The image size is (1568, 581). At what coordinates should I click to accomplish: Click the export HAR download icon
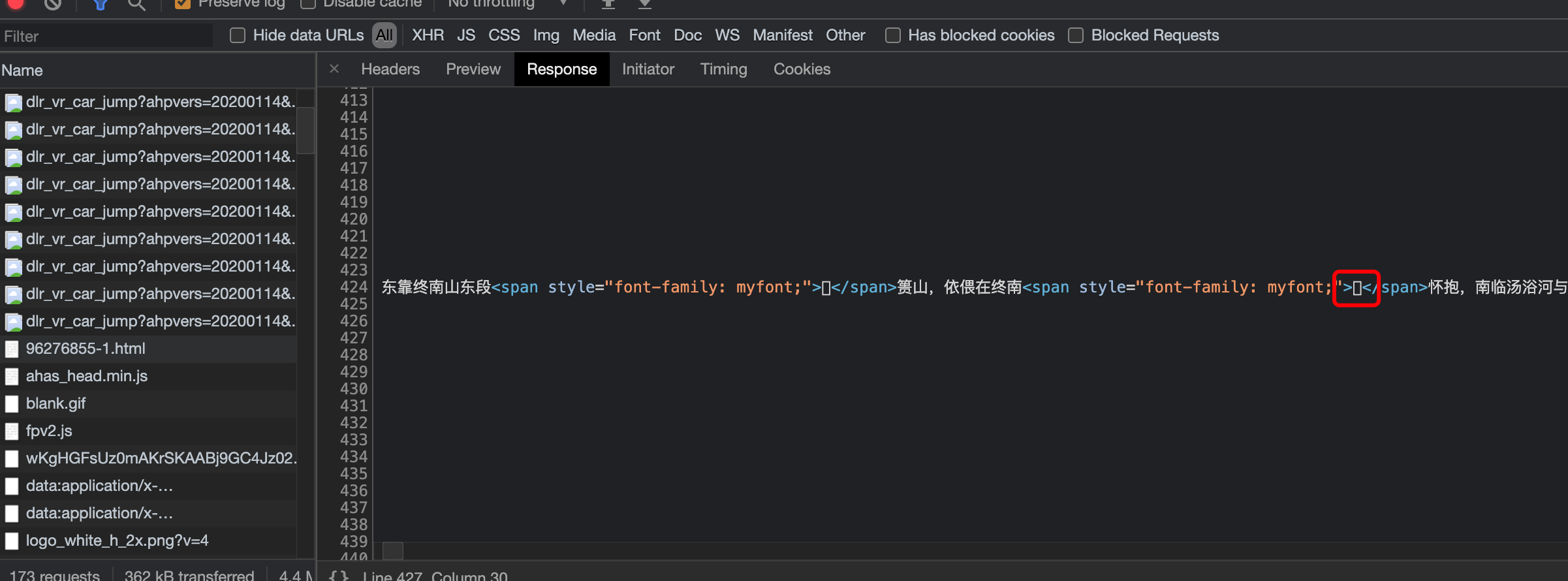[x=644, y=4]
